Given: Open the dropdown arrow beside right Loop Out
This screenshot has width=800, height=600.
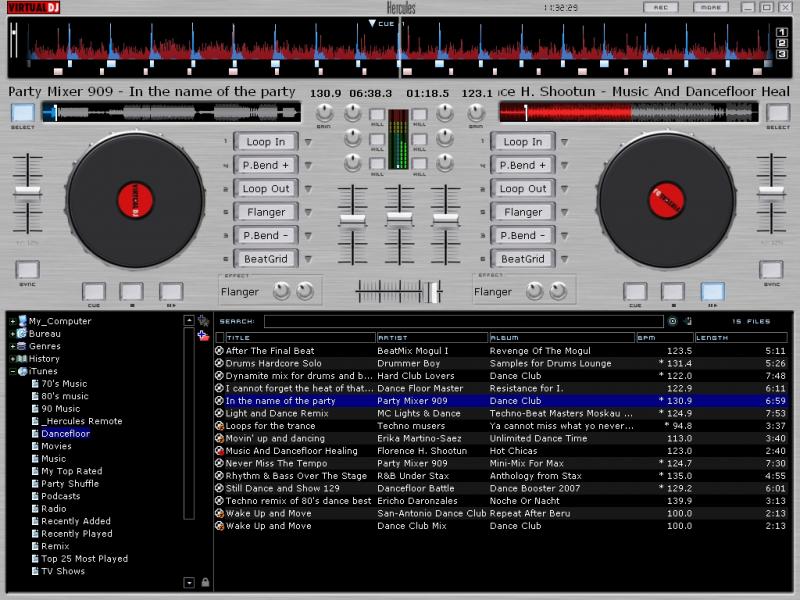Looking at the screenshot, I should [564, 189].
